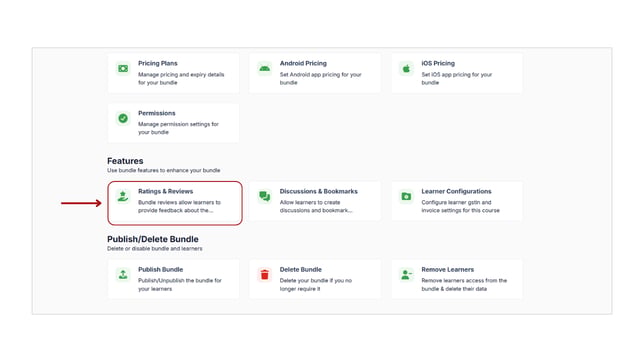Click 'Manage permission settings' description
Image resolution: width=644 pixels, height=362 pixels.
pos(178,128)
